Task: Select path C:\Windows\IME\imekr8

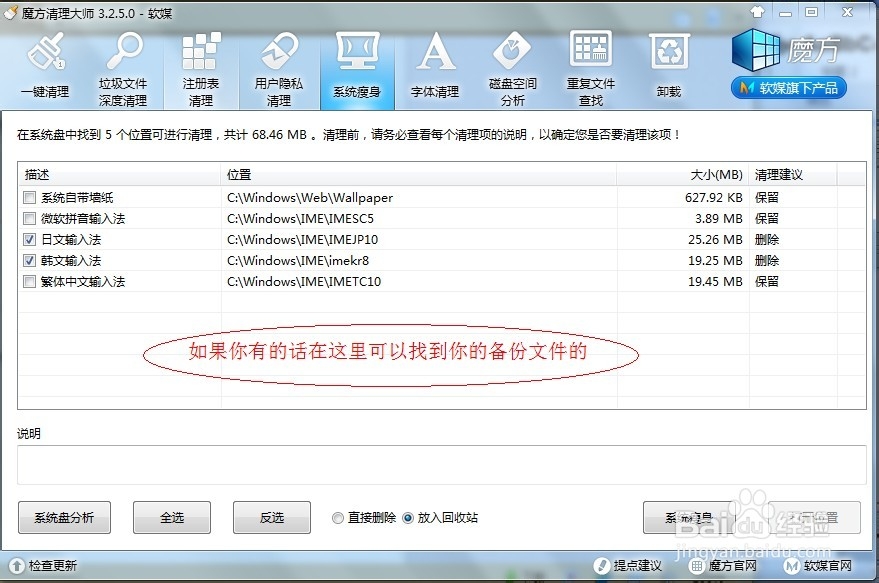Action: (x=298, y=260)
